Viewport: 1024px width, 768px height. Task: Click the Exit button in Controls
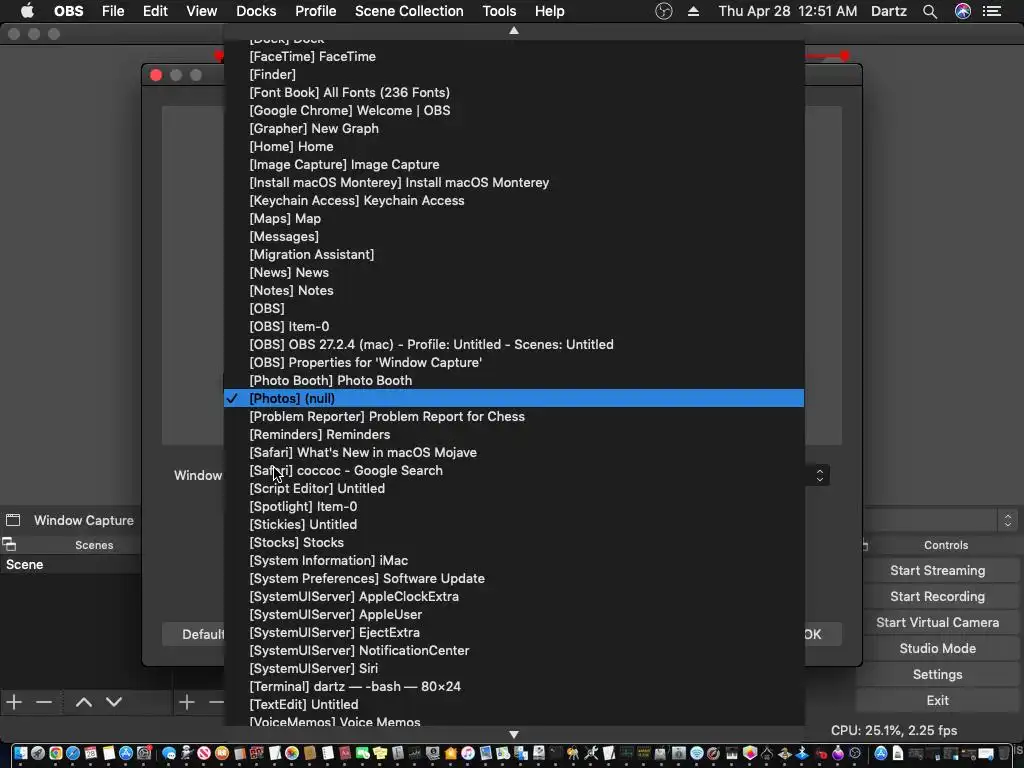click(x=937, y=700)
